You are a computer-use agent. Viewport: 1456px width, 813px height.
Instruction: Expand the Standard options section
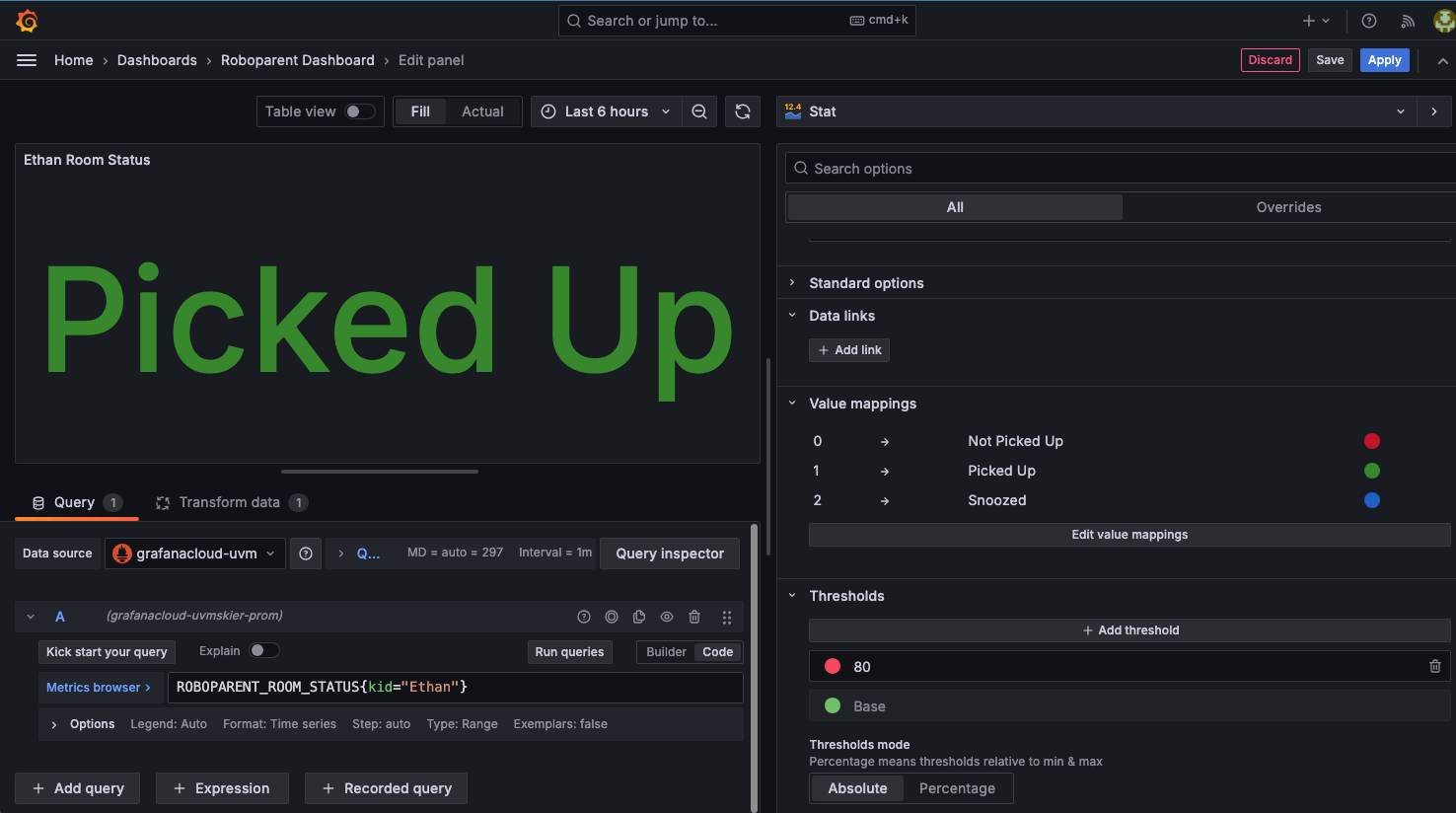[866, 283]
